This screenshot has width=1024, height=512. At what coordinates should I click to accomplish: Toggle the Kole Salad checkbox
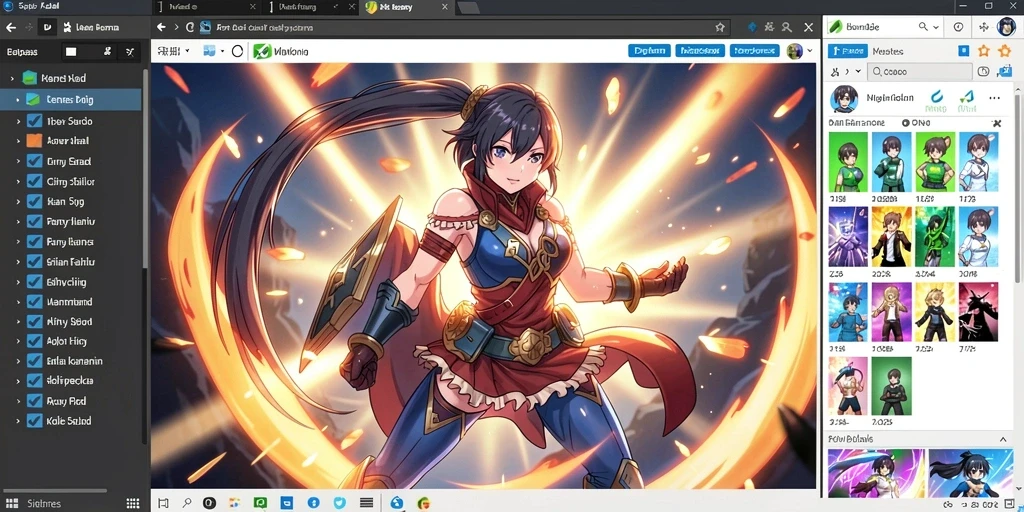(34, 421)
